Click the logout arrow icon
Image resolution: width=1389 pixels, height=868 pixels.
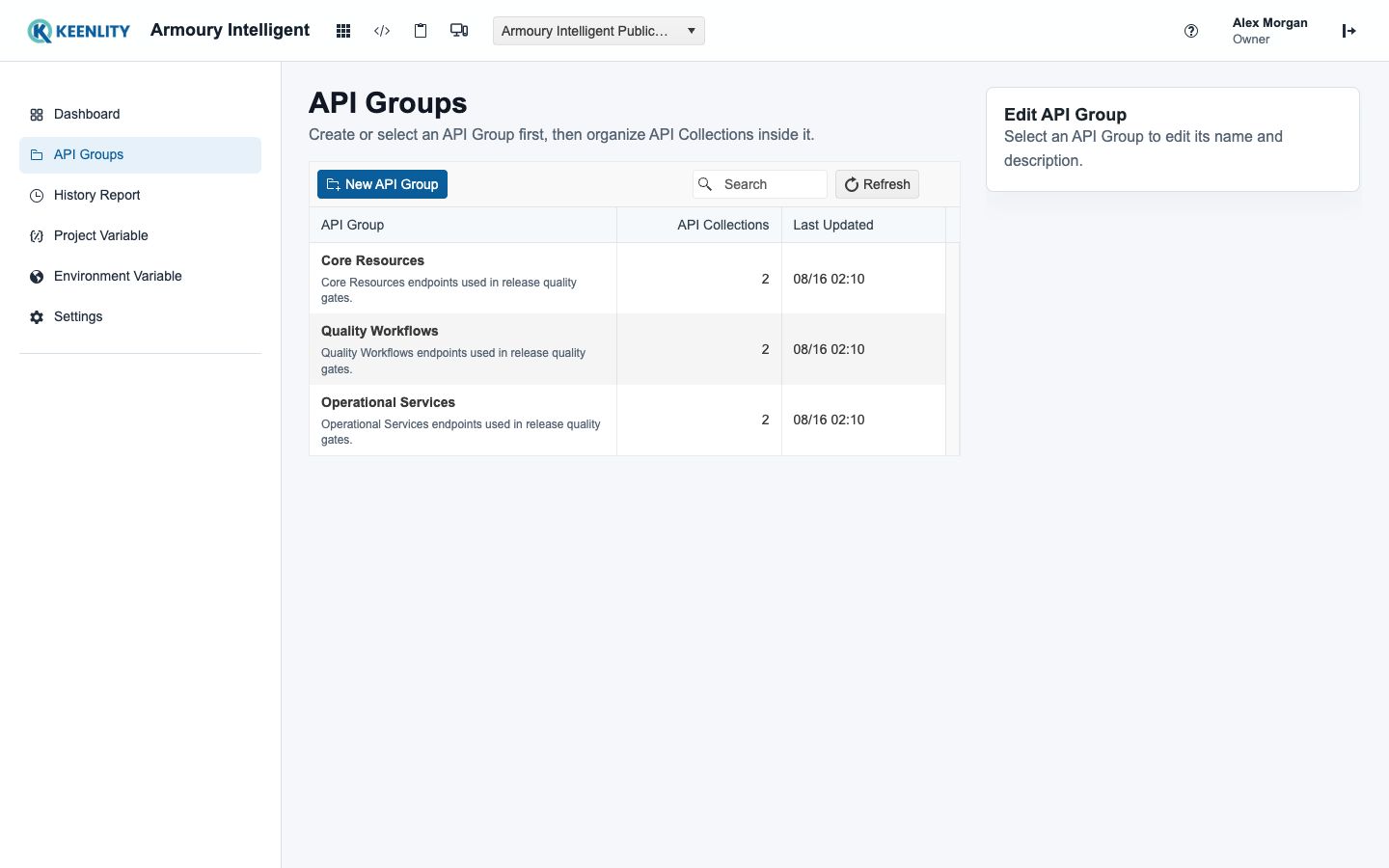(x=1349, y=31)
